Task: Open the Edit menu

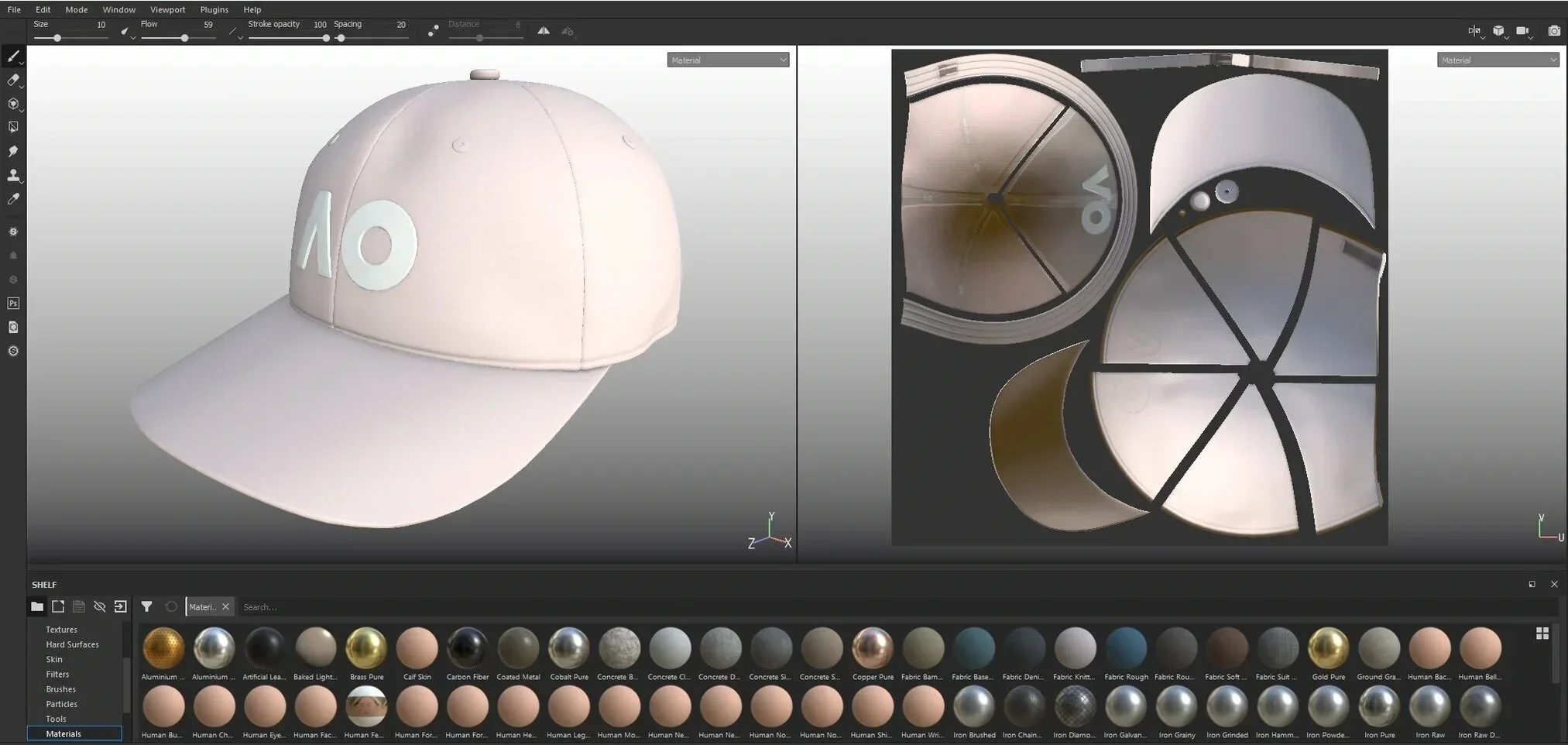Action: (x=43, y=9)
